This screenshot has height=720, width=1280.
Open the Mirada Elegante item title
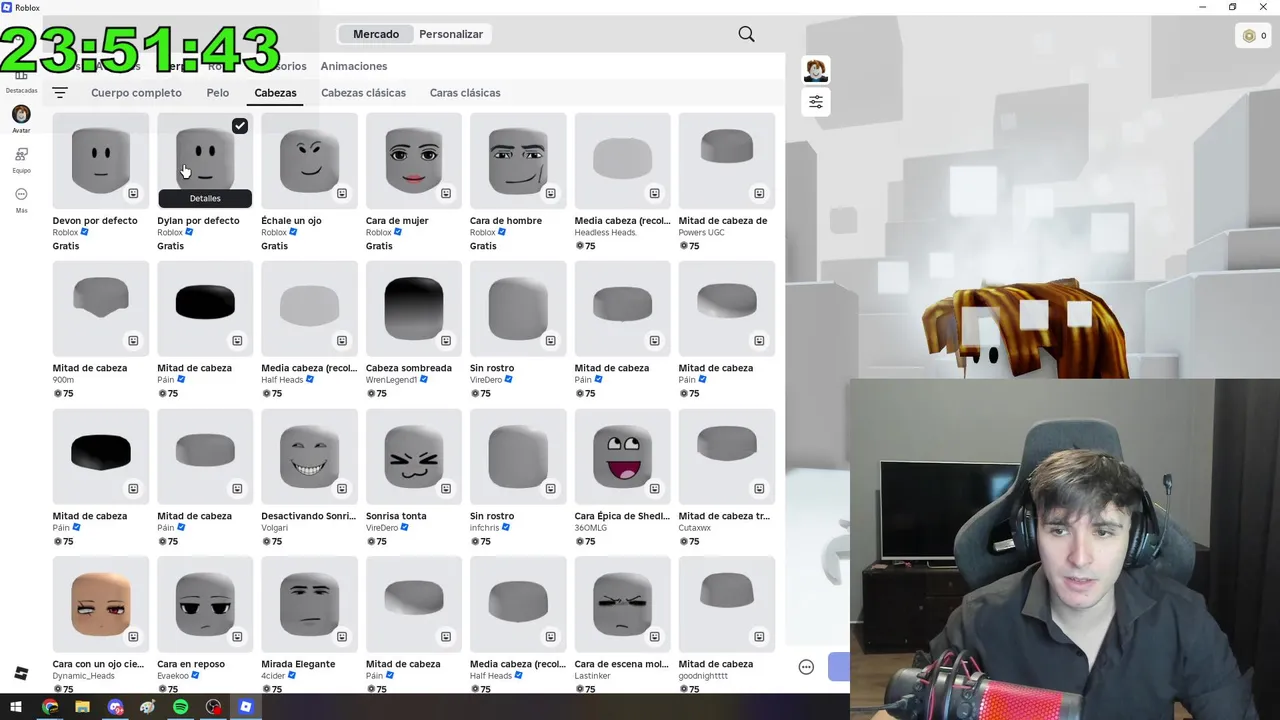[x=298, y=664]
